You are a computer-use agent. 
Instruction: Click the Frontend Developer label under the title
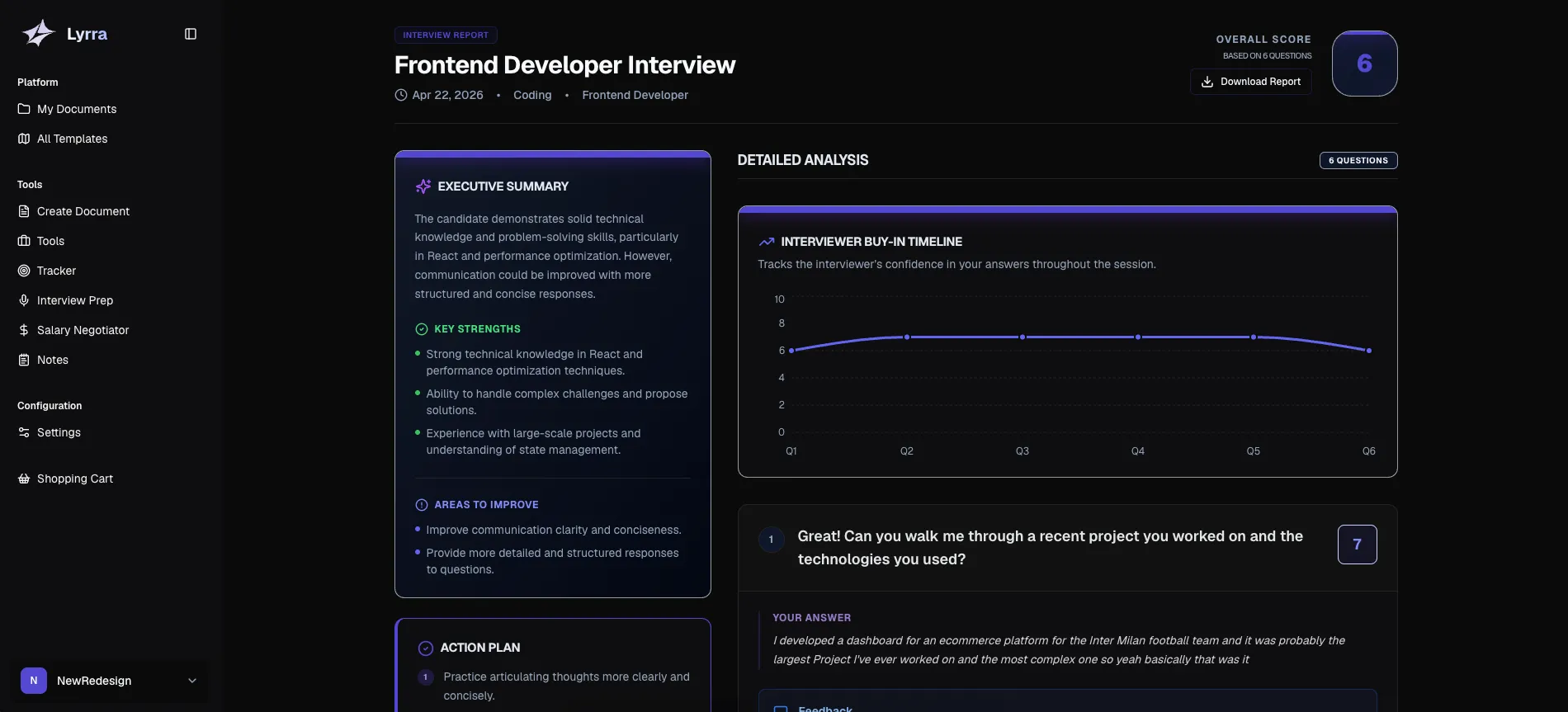click(635, 95)
